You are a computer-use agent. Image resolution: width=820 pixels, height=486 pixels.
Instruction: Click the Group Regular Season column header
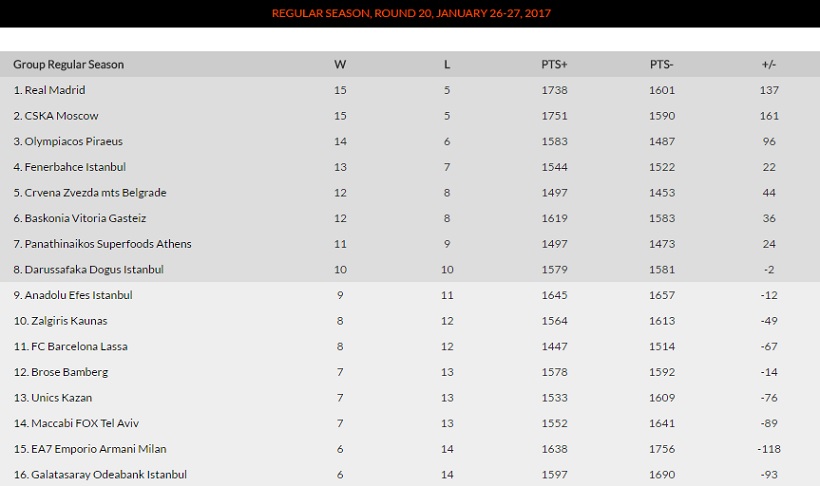(68, 64)
